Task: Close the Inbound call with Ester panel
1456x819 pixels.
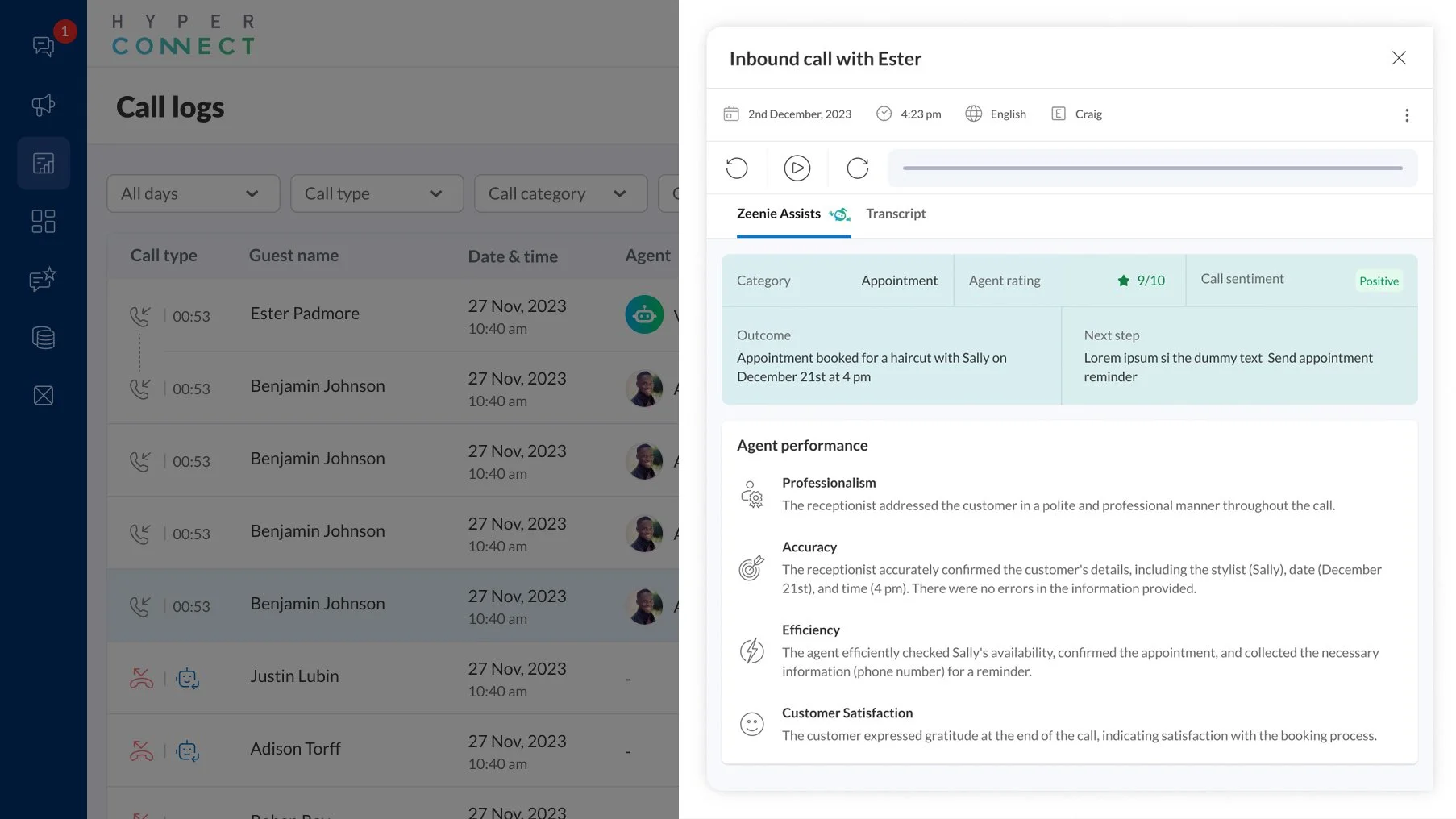Action: point(1399,57)
